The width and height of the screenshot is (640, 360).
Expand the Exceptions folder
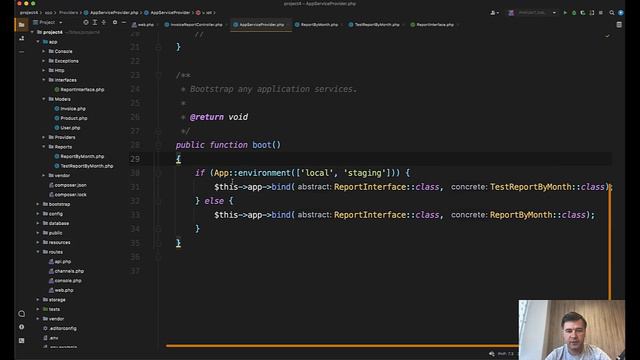[x=44, y=61]
